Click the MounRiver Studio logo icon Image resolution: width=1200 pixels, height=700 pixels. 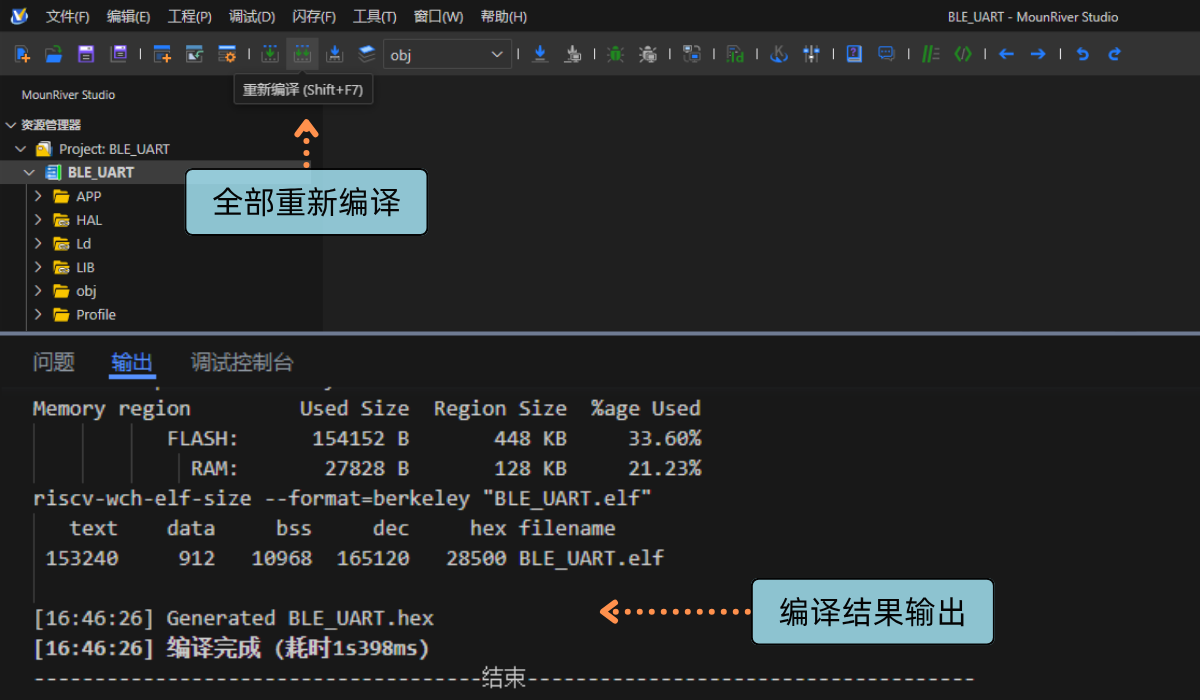click(19, 16)
